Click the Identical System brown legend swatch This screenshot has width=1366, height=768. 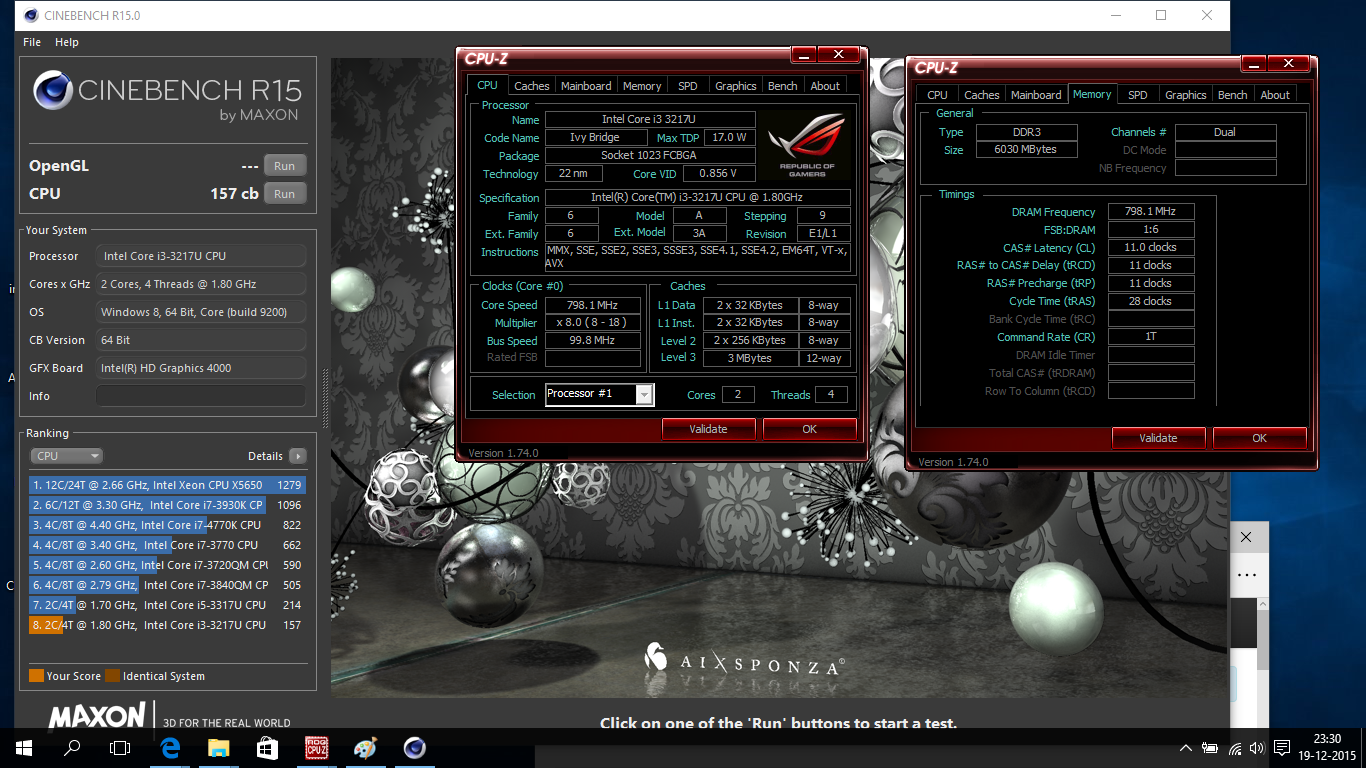[113, 676]
